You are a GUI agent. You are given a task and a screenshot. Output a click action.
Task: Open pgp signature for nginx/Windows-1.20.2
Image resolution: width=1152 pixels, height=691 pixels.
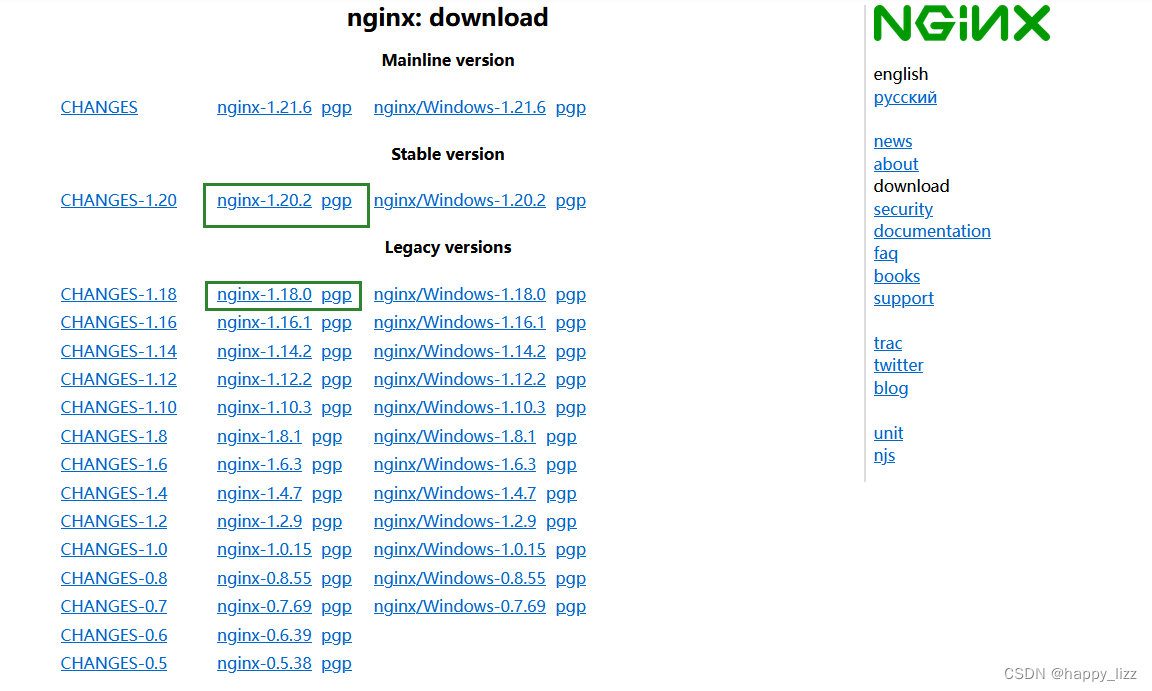pos(571,200)
